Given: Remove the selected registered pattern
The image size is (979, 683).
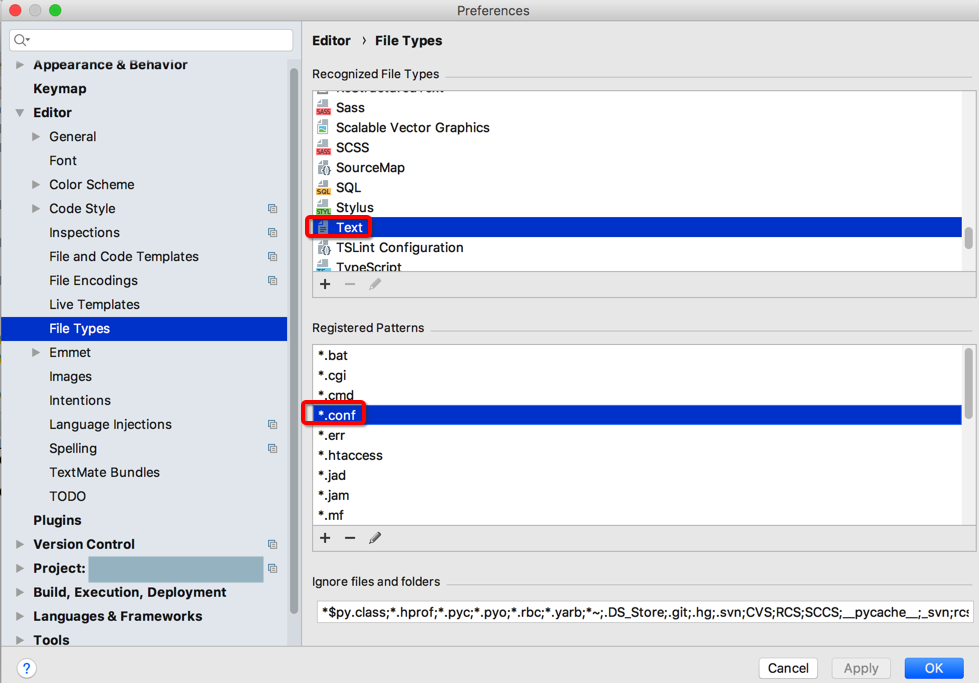Looking at the screenshot, I should coord(350,538).
